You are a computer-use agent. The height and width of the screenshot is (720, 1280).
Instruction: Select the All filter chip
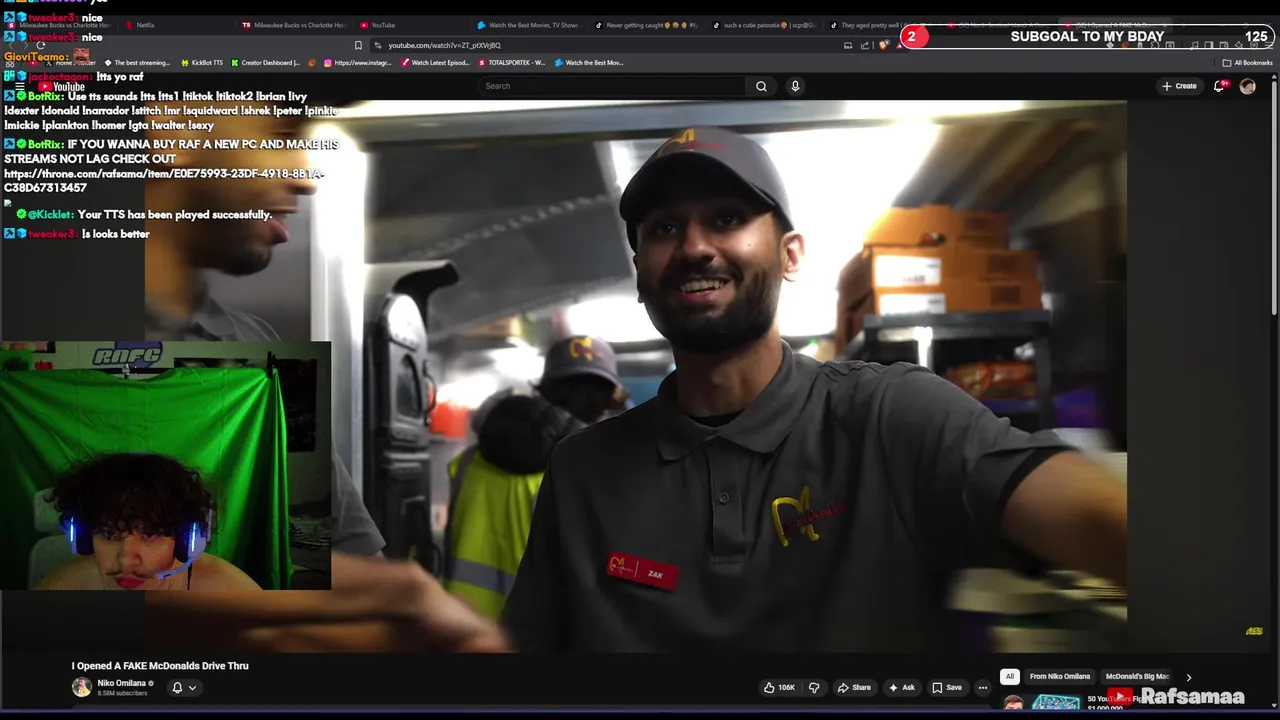pos(1010,676)
